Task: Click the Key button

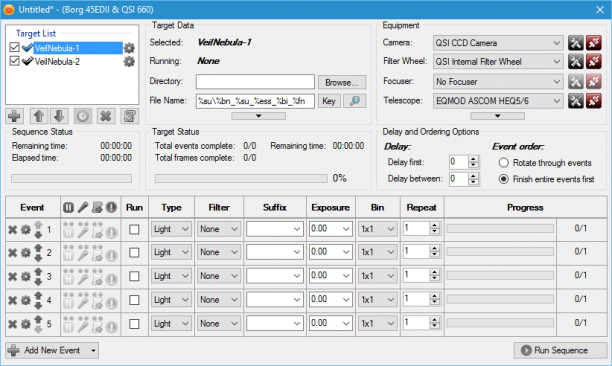Action: click(x=329, y=101)
